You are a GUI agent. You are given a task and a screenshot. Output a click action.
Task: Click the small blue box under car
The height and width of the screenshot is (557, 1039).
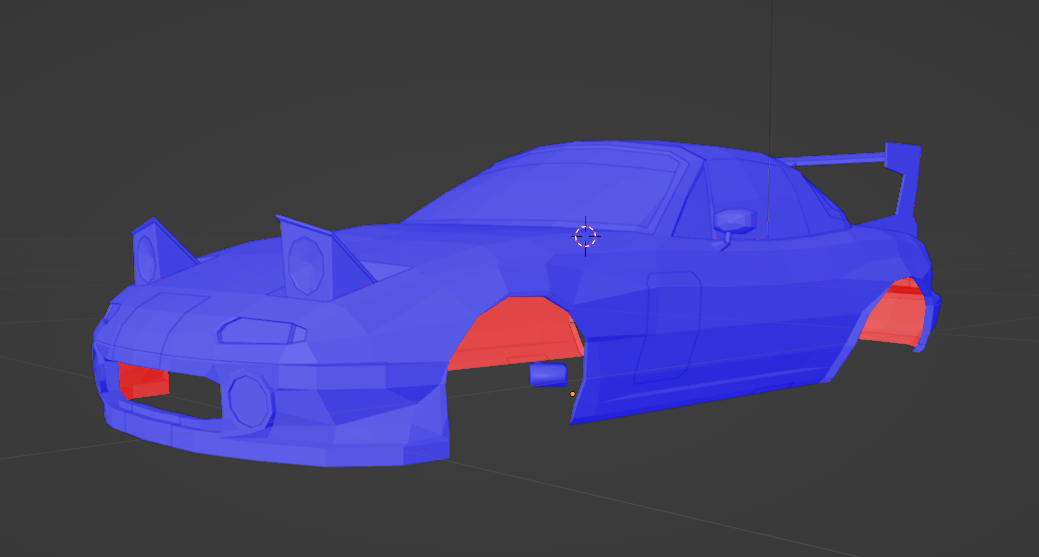(x=547, y=375)
